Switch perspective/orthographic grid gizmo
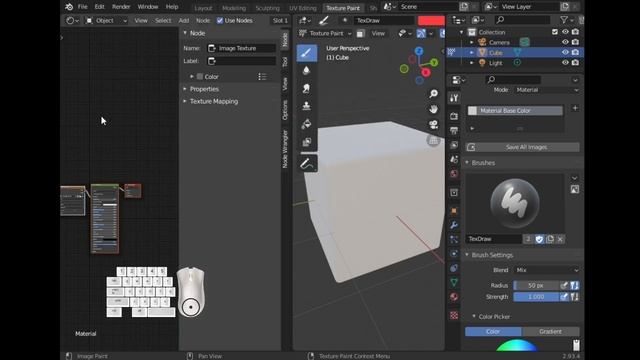This screenshot has width=640, height=360. click(433, 140)
